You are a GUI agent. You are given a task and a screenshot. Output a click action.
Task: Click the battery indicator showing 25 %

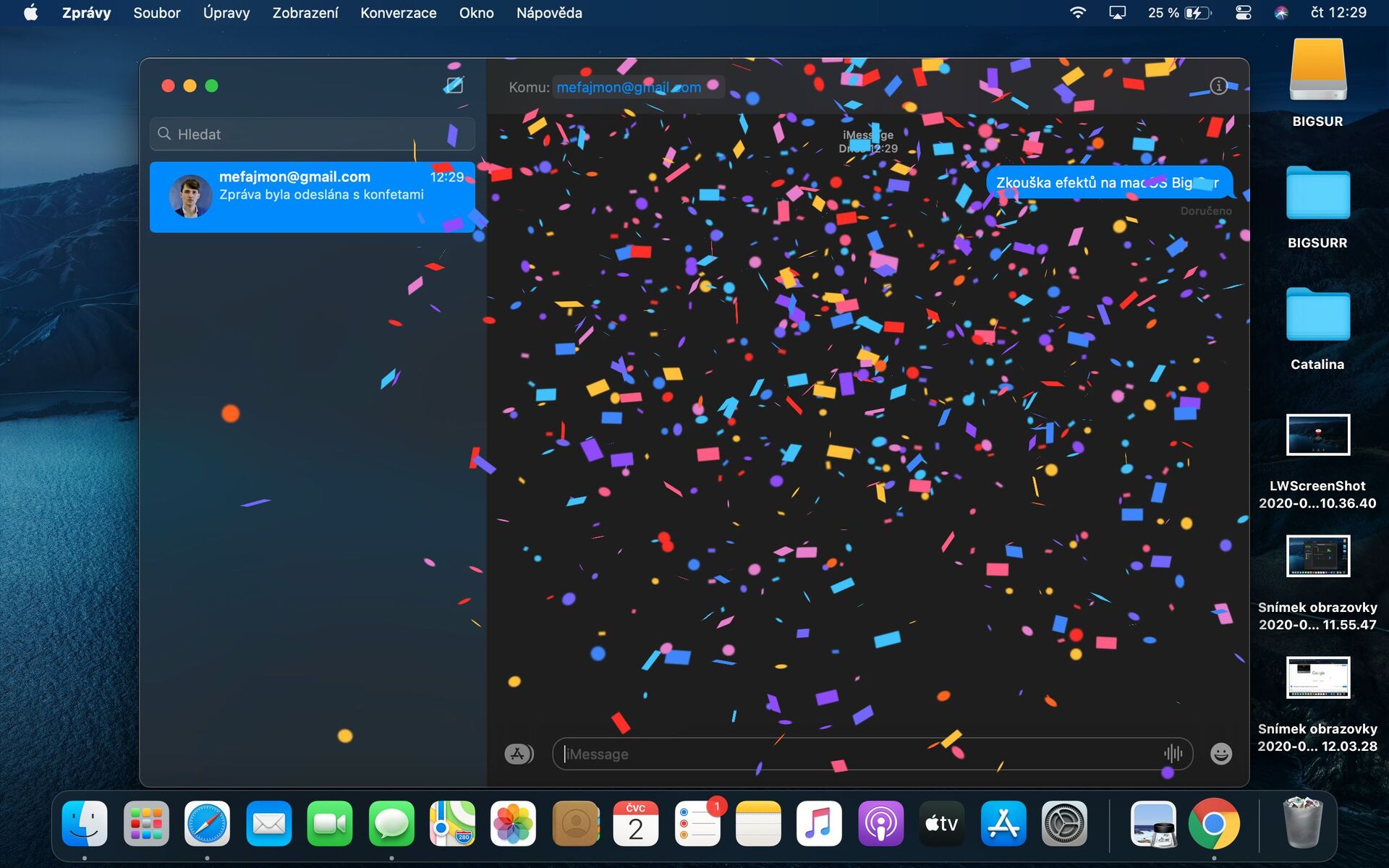tap(1178, 12)
